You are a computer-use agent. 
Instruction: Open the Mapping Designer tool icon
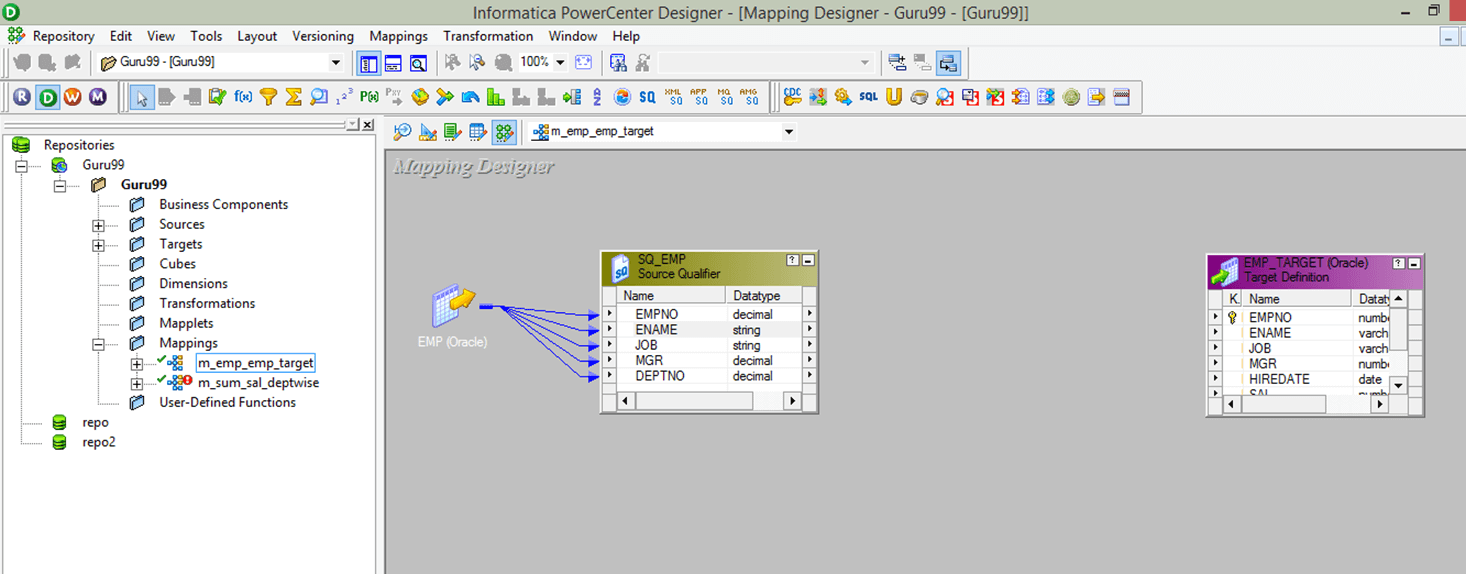pyautogui.click(x=504, y=132)
